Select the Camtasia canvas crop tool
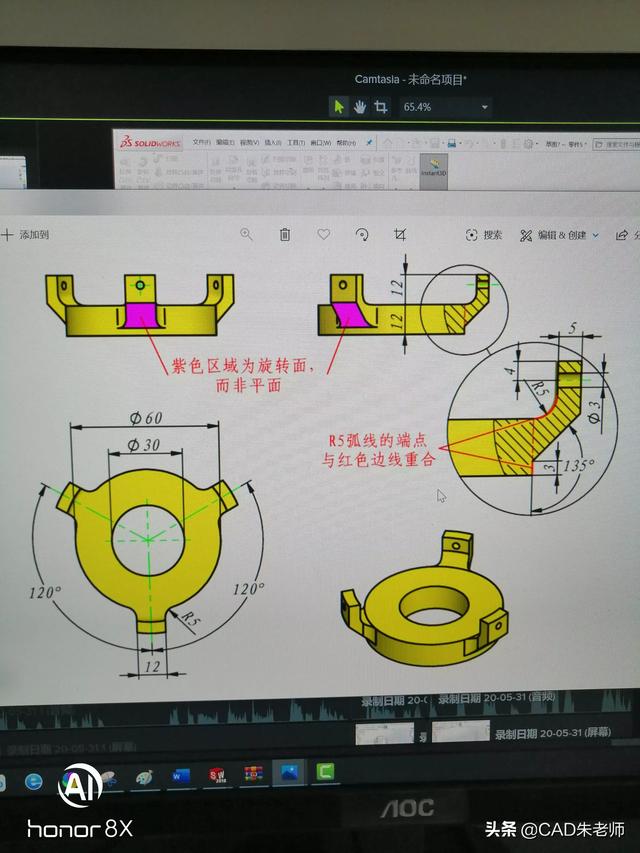640x853 pixels. point(380,106)
